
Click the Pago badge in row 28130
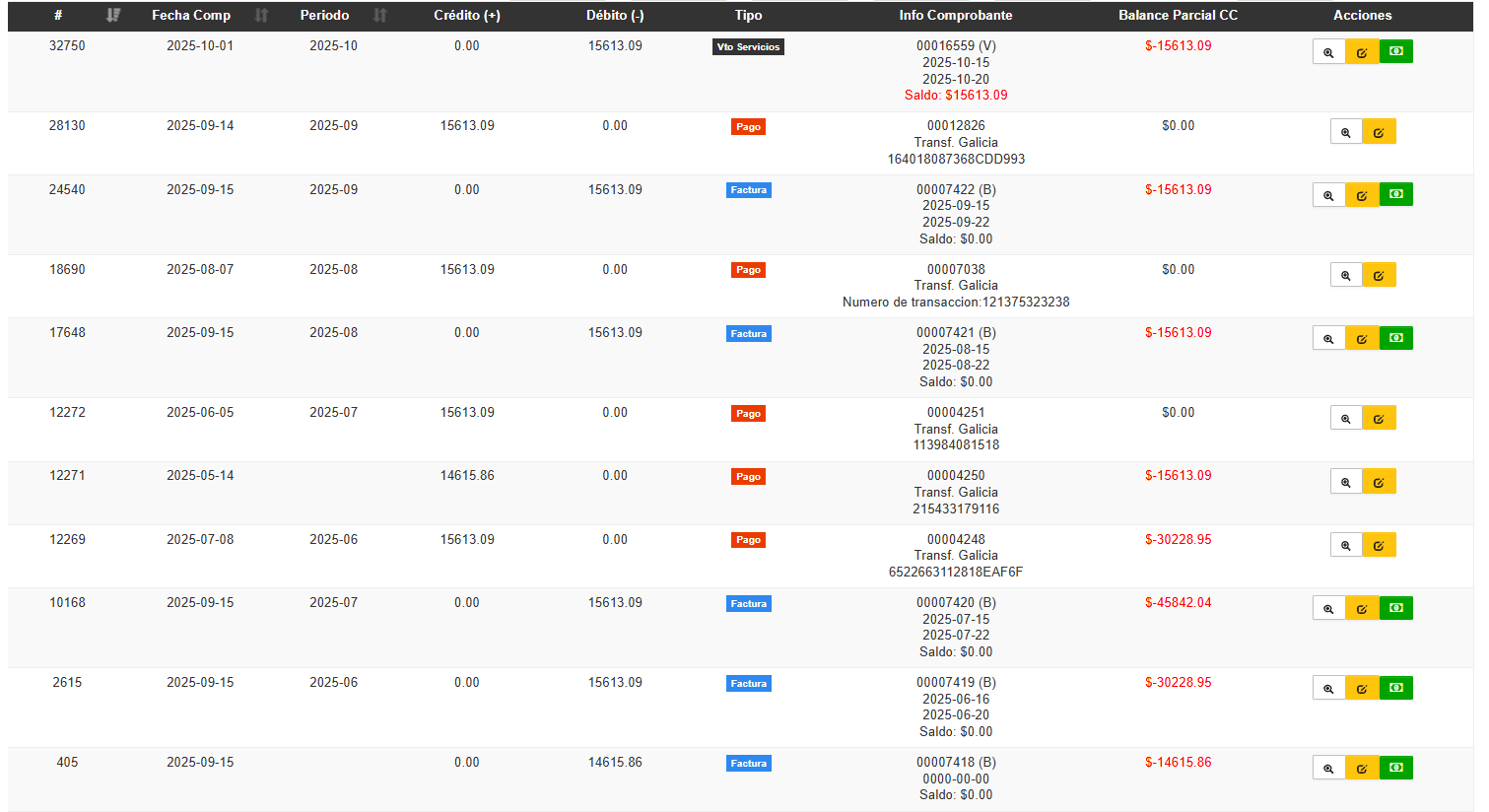pos(748,127)
